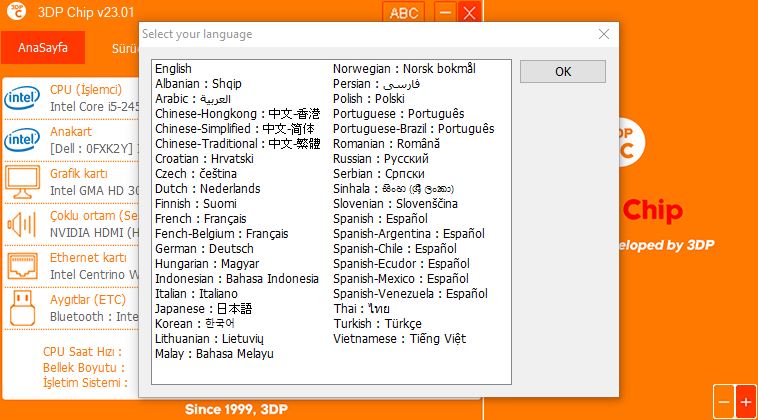Select Slovenian : Slovenščina
Viewport: 758px width, 420px height.
395,203
